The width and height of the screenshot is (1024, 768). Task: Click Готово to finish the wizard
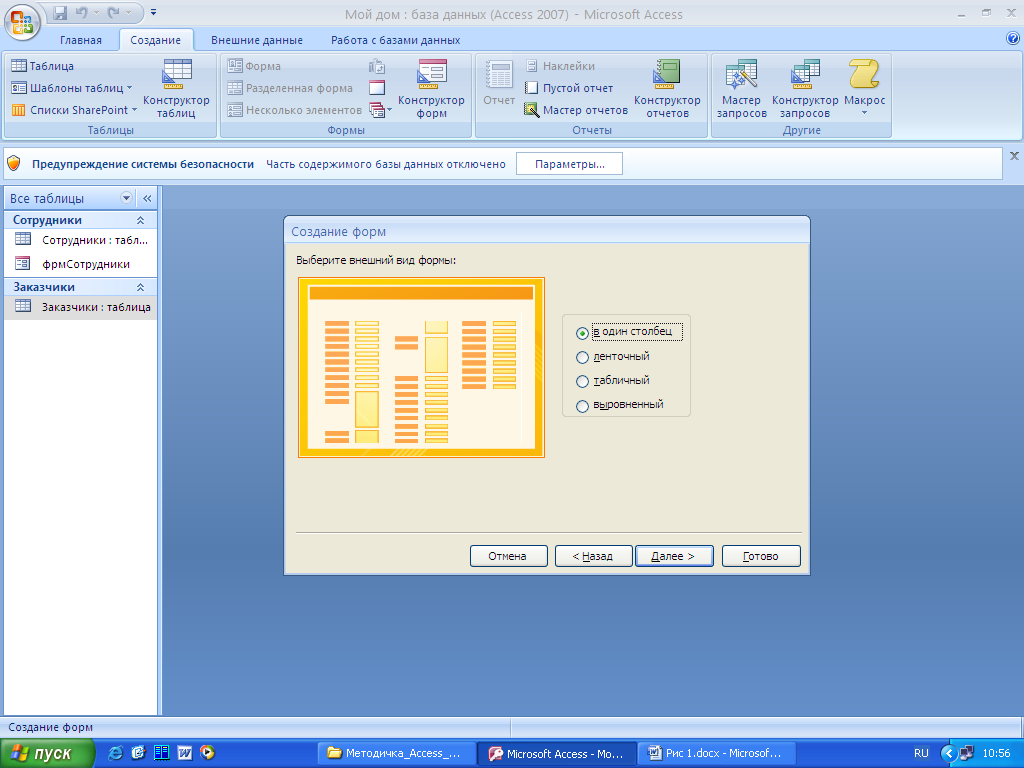point(761,556)
